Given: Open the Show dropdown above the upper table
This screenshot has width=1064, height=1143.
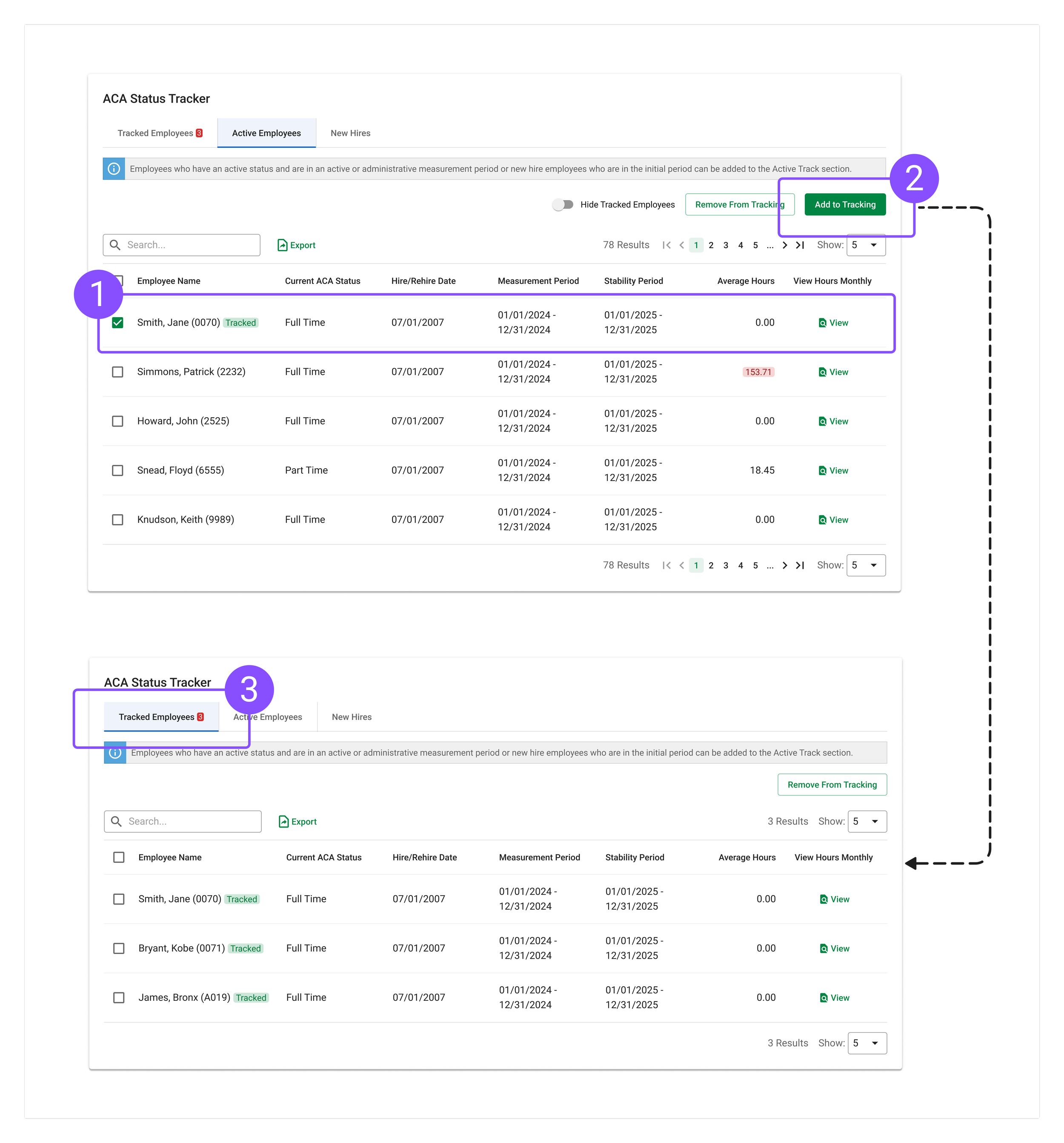Looking at the screenshot, I should tap(865, 245).
